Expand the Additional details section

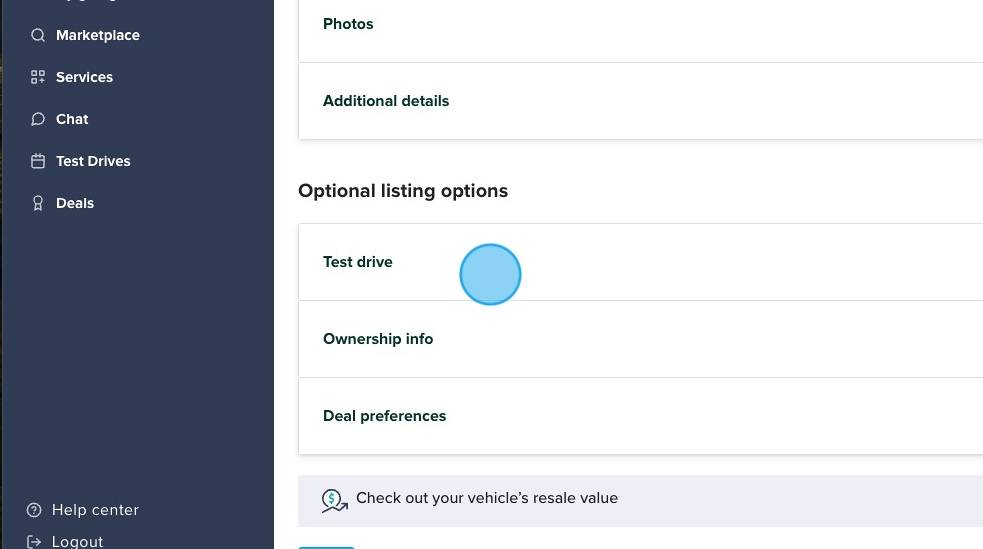point(386,101)
